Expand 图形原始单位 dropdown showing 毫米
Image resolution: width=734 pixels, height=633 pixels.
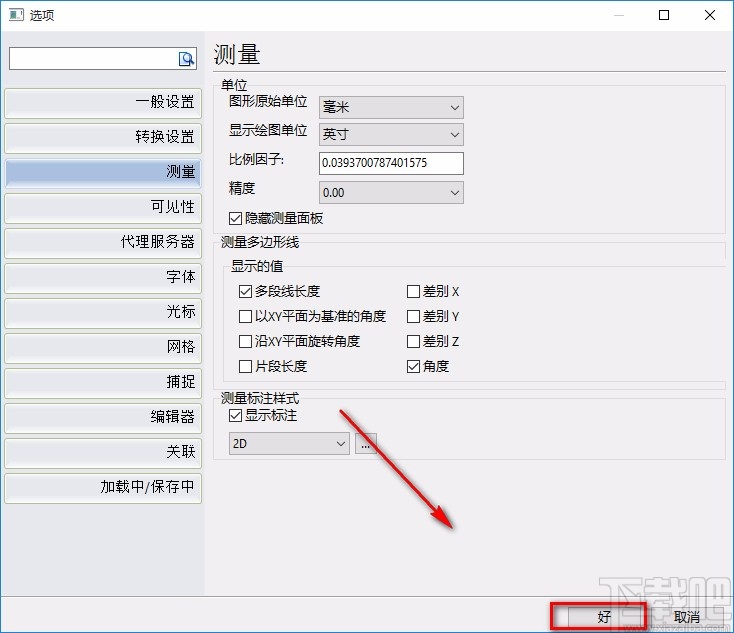tap(391, 108)
